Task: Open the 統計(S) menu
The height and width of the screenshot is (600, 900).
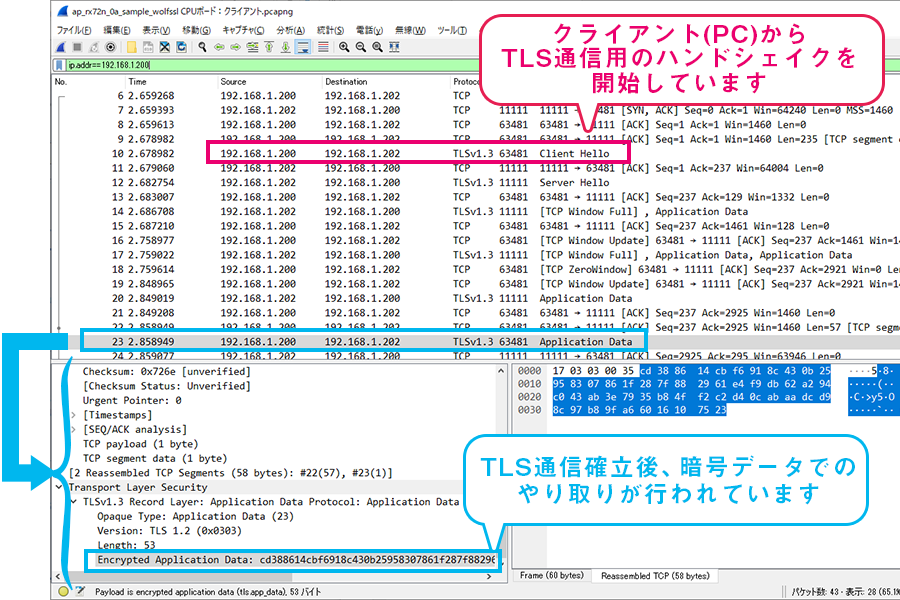Action: click(x=330, y=30)
